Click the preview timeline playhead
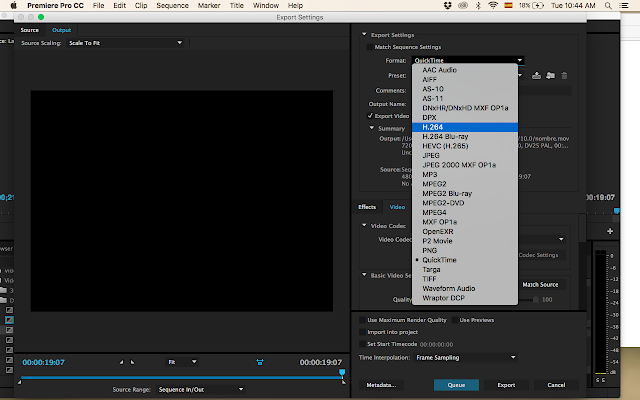640x400 pixels. (x=342, y=372)
